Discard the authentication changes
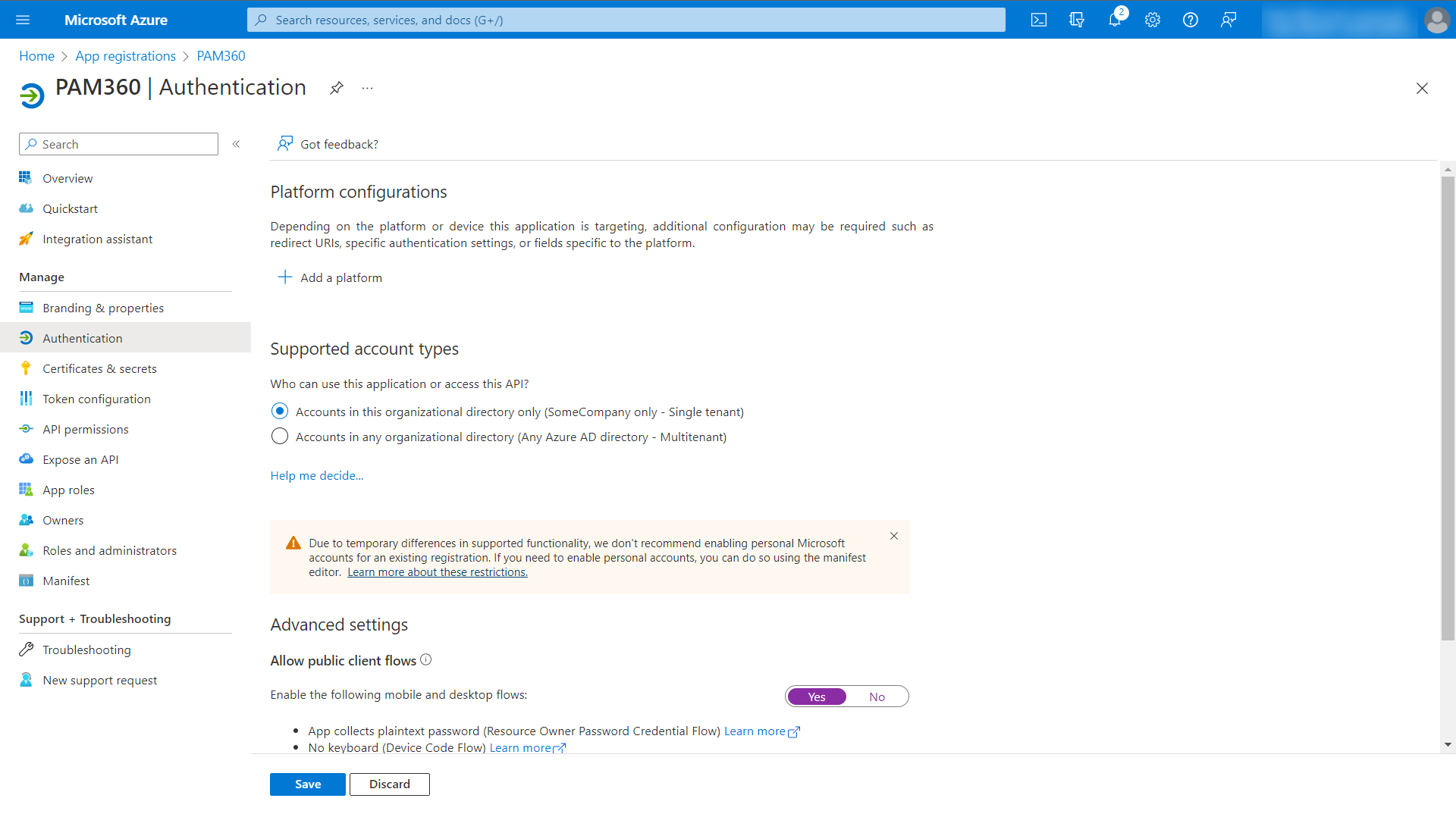The height and width of the screenshot is (814, 1456). pos(390,784)
